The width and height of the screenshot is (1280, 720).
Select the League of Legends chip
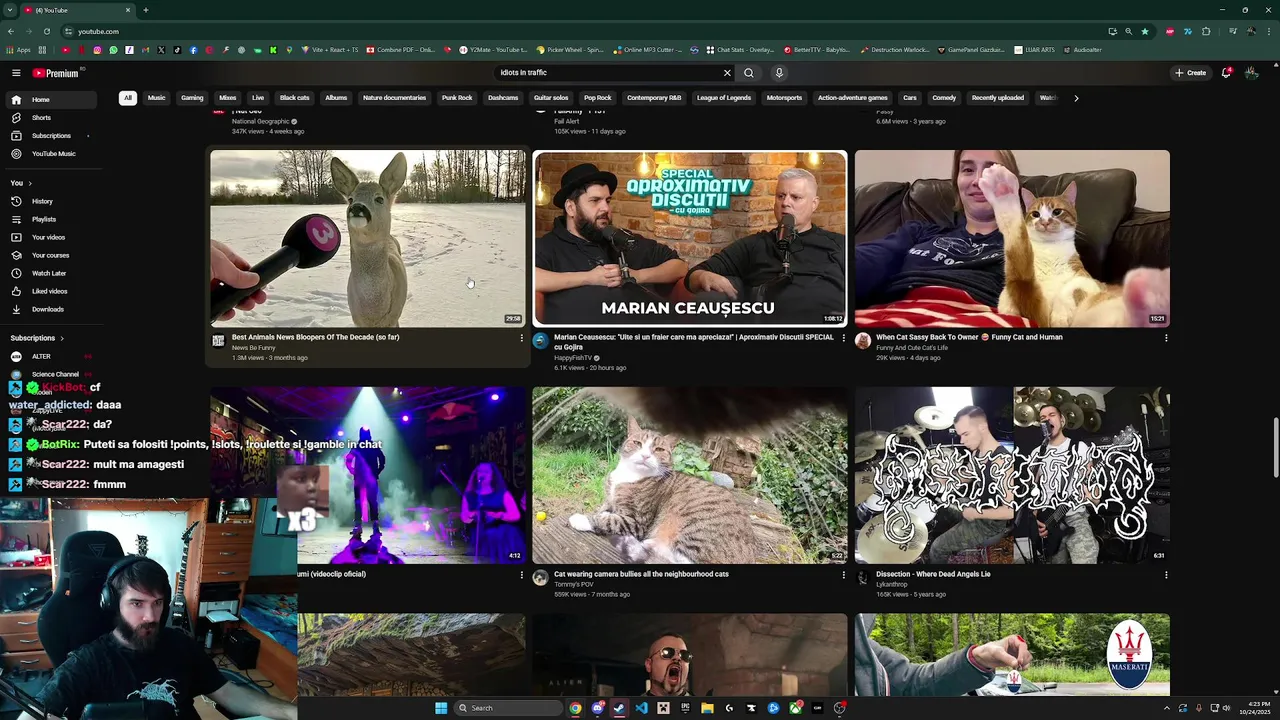724,98
